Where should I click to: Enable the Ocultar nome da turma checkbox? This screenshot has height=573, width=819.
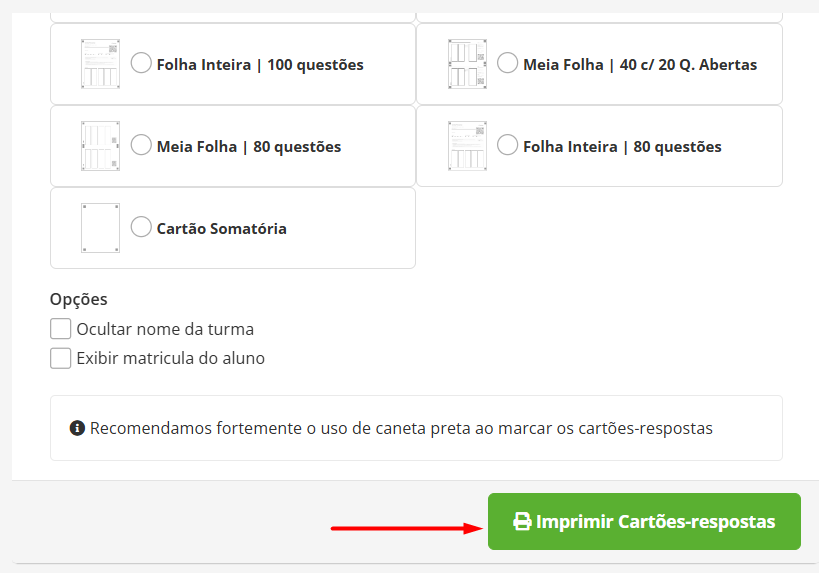pyautogui.click(x=61, y=329)
